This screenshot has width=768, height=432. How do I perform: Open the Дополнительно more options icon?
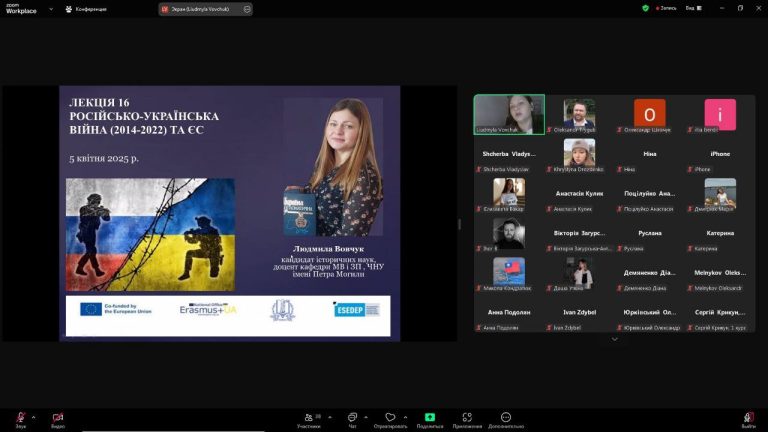click(506, 416)
